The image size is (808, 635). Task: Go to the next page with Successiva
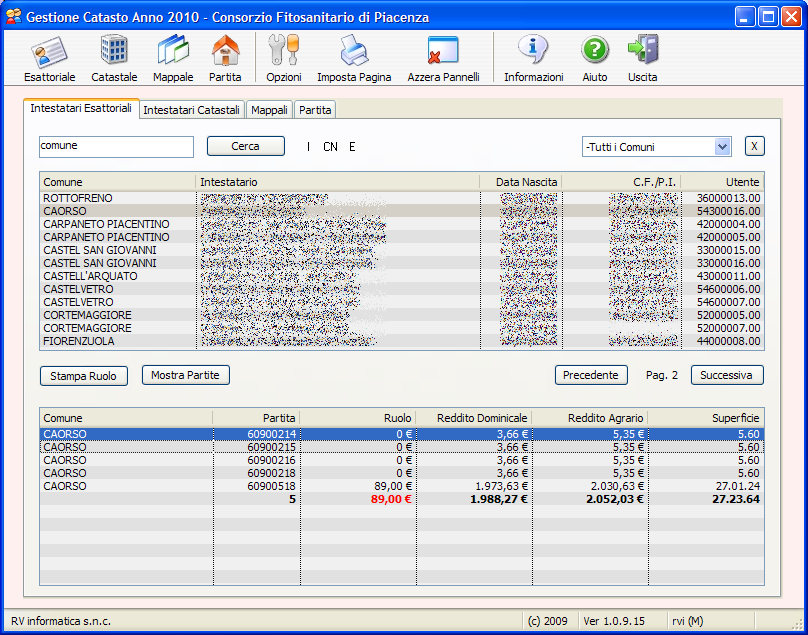[727, 375]
